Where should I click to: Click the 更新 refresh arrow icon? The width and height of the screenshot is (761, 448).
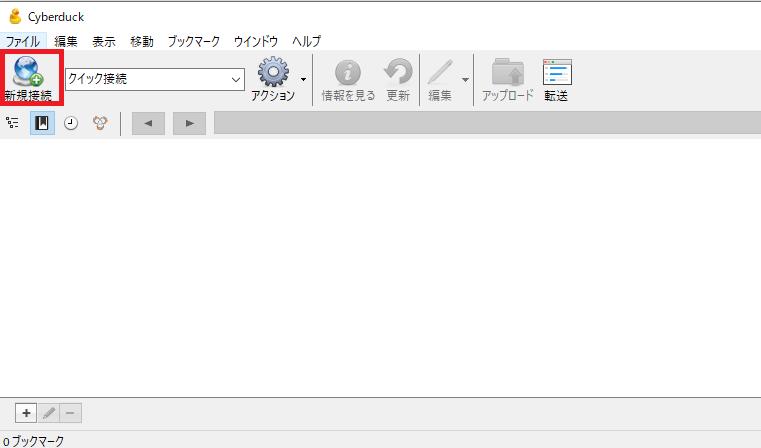click(x=398, y=72)
